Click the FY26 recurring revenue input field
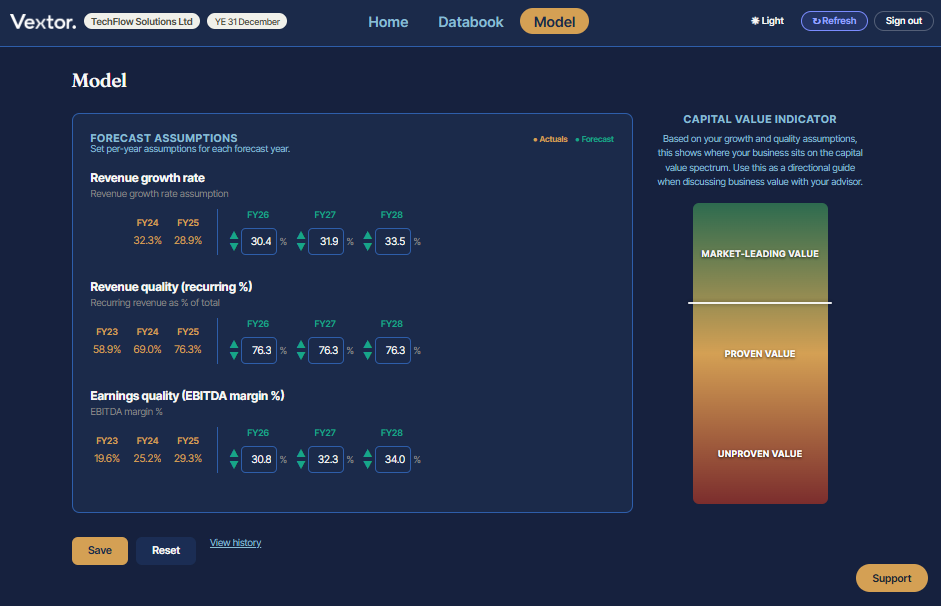The width and height of the screenshot is (941, 606). click(259, 350)
